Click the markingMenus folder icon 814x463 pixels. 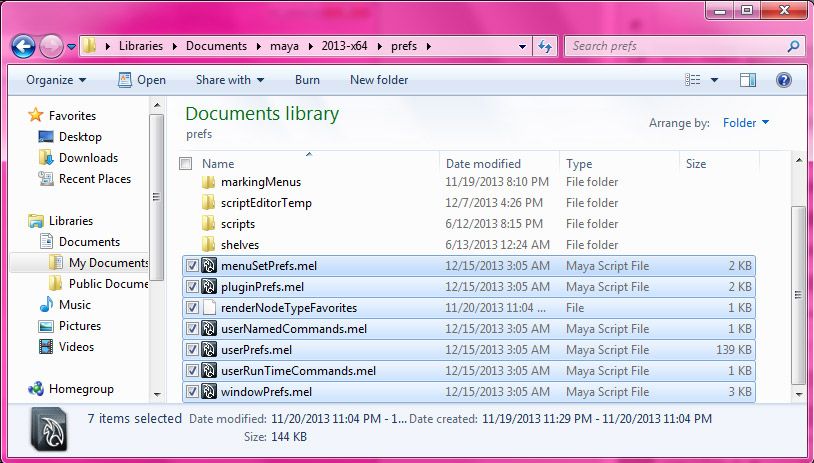pyautogui.click(x=208, y=182)
